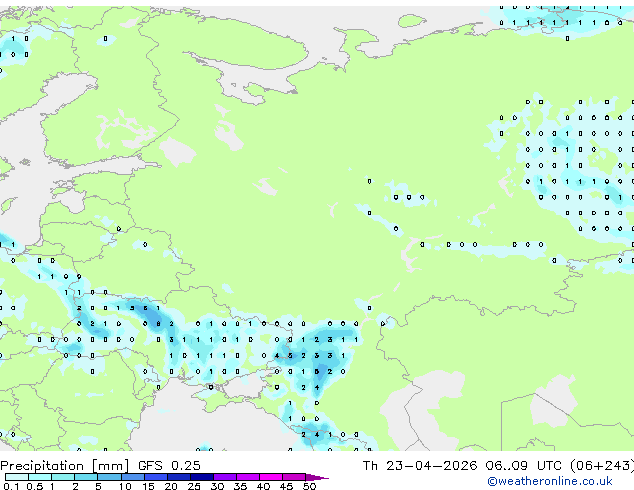
Task: Click the '20' legend label
Action: point(171,486)
